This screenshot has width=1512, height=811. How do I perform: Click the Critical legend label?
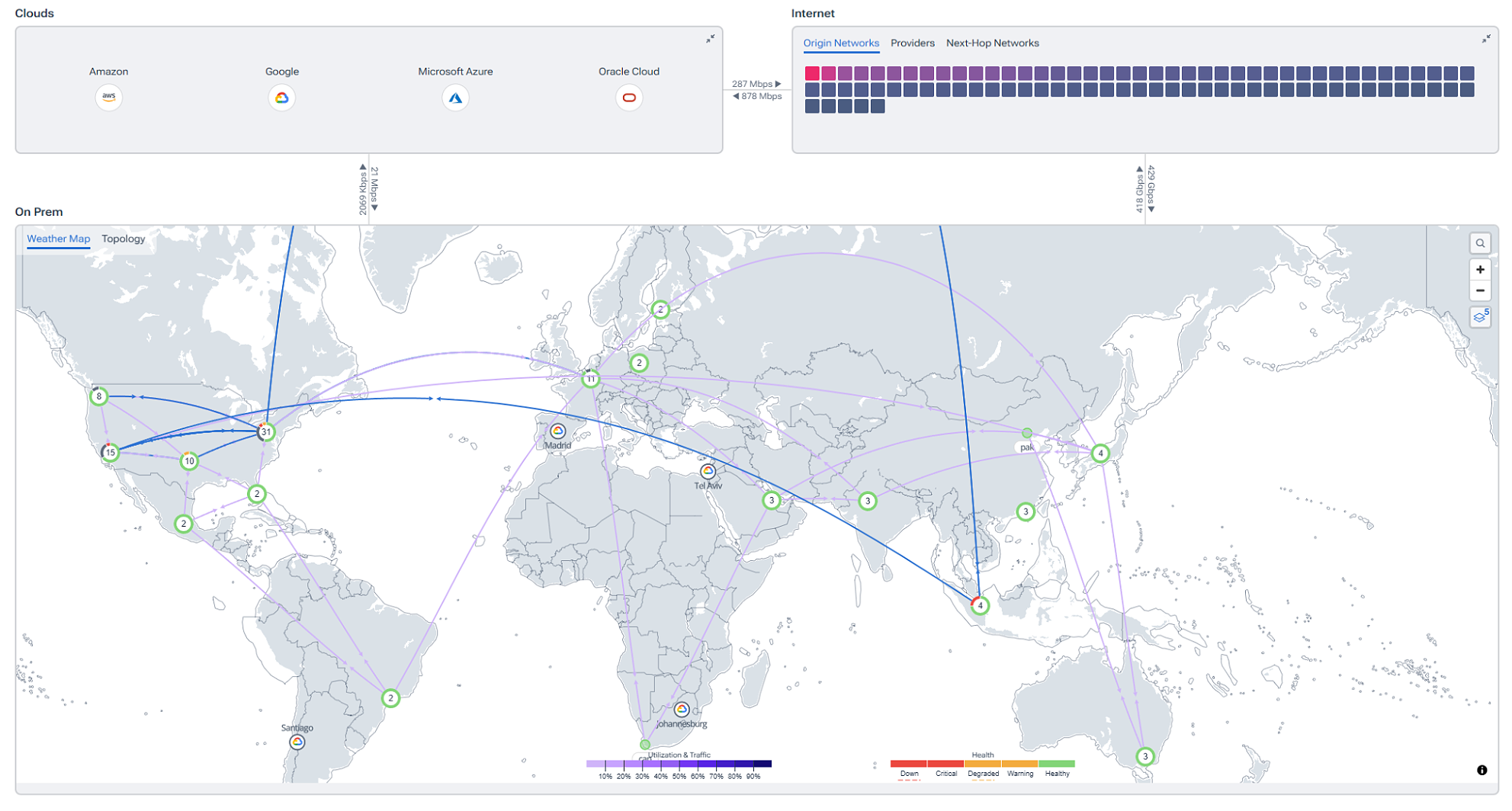tap(946, 774)
